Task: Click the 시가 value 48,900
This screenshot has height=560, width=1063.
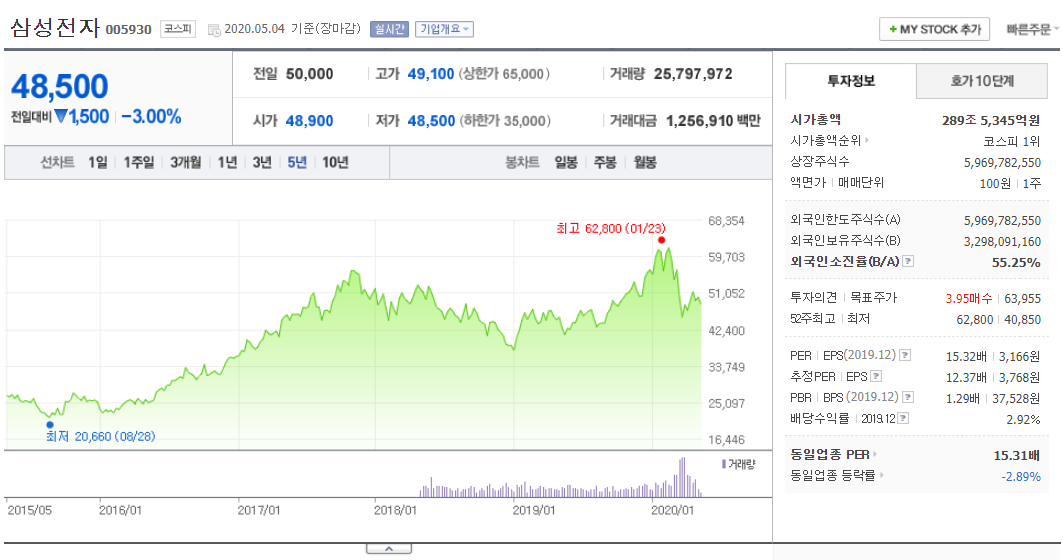Action: point(309,121)
